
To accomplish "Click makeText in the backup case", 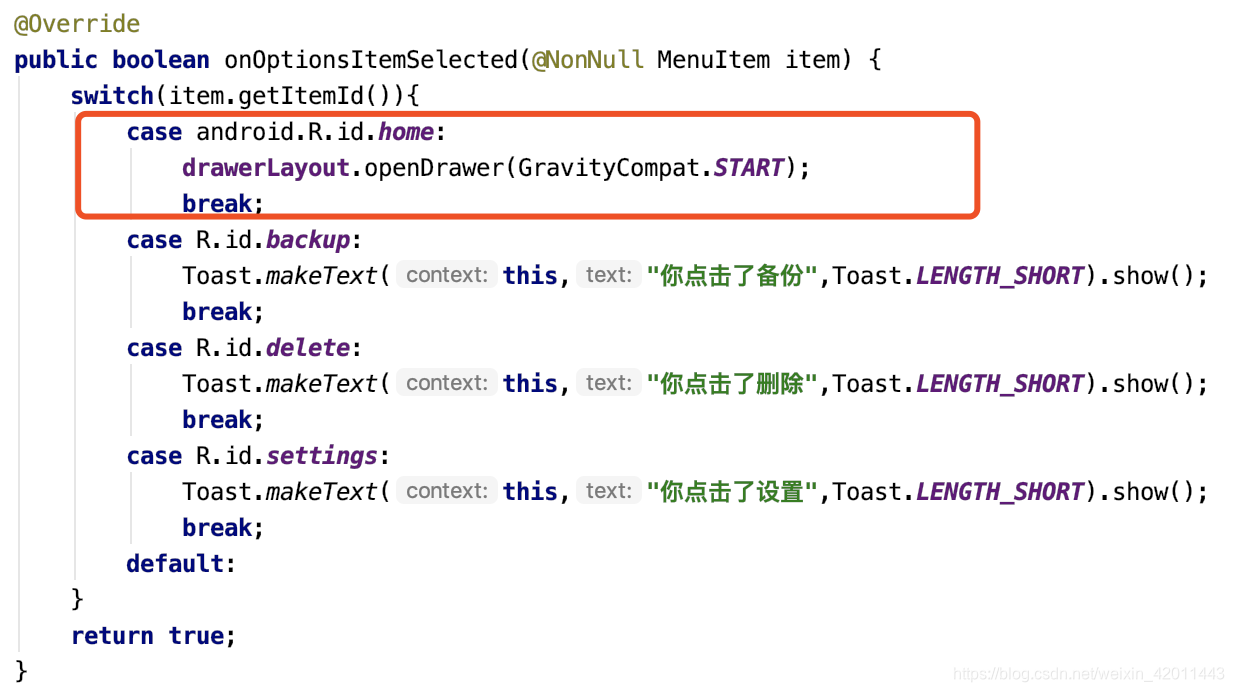I will click(x=322, y=276).
